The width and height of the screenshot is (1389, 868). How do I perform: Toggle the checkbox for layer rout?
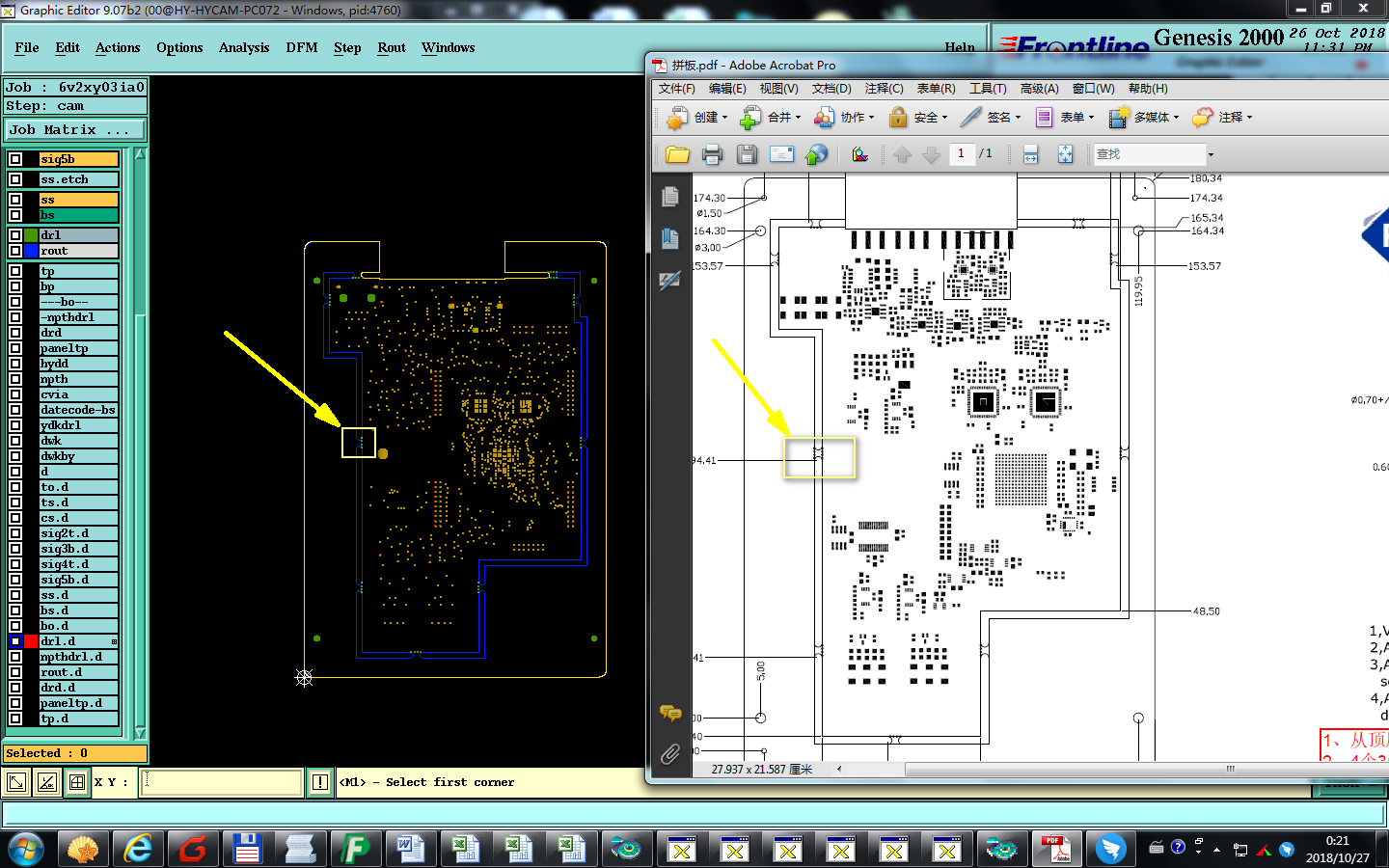pyautogui.click(x=15, y=251)
